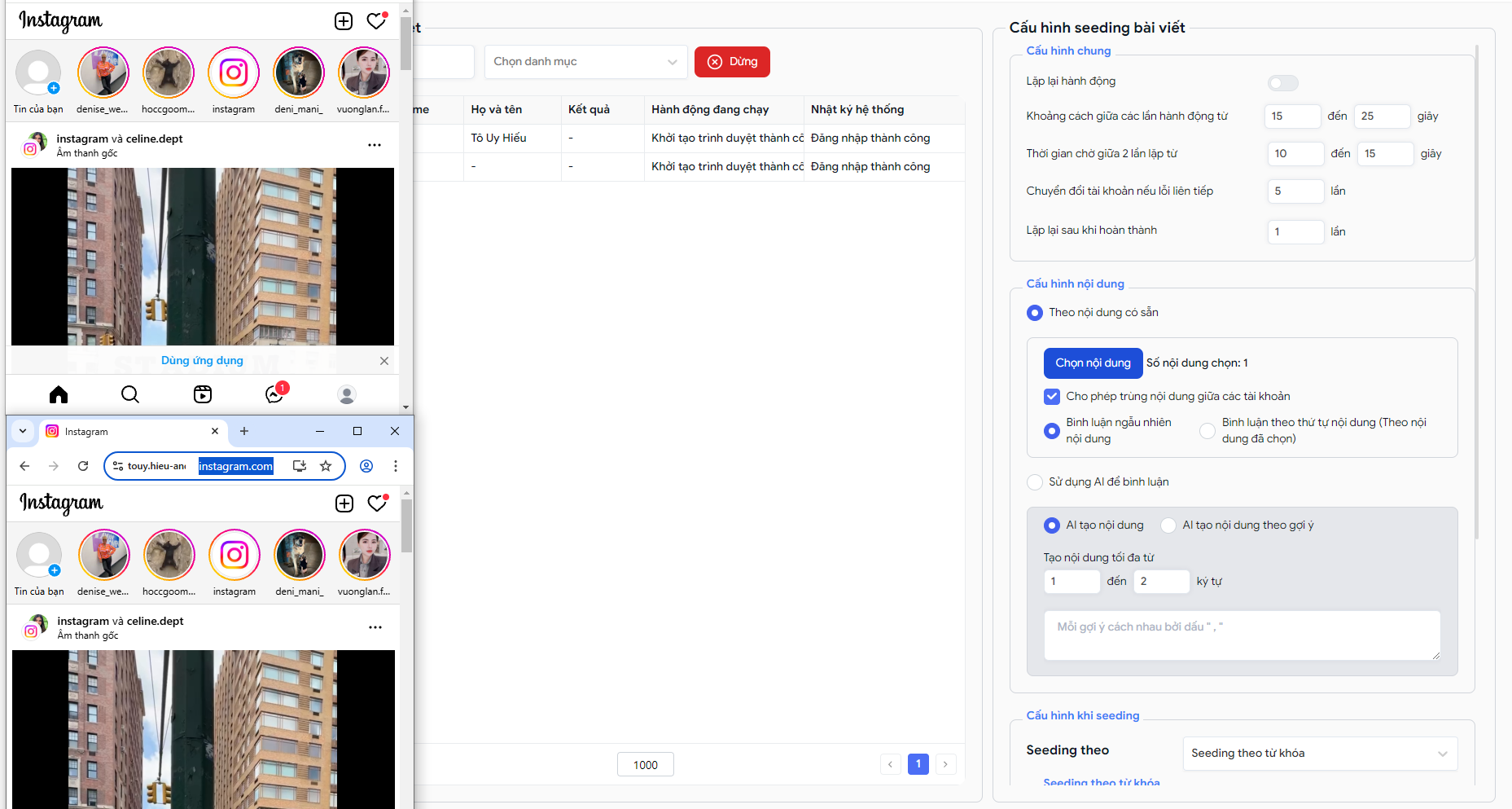
Task: Select 'AI tạo nội dung theo gợi ý' radio
Action: [1168, 525]
